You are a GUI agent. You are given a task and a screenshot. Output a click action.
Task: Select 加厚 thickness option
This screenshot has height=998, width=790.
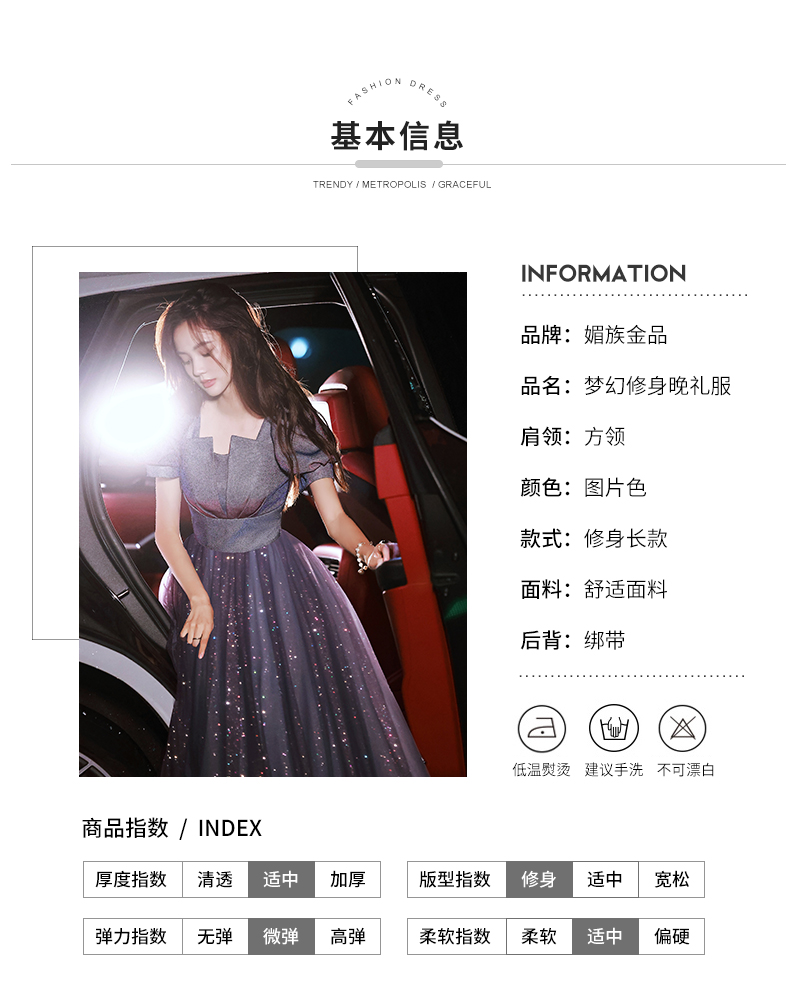348,880
